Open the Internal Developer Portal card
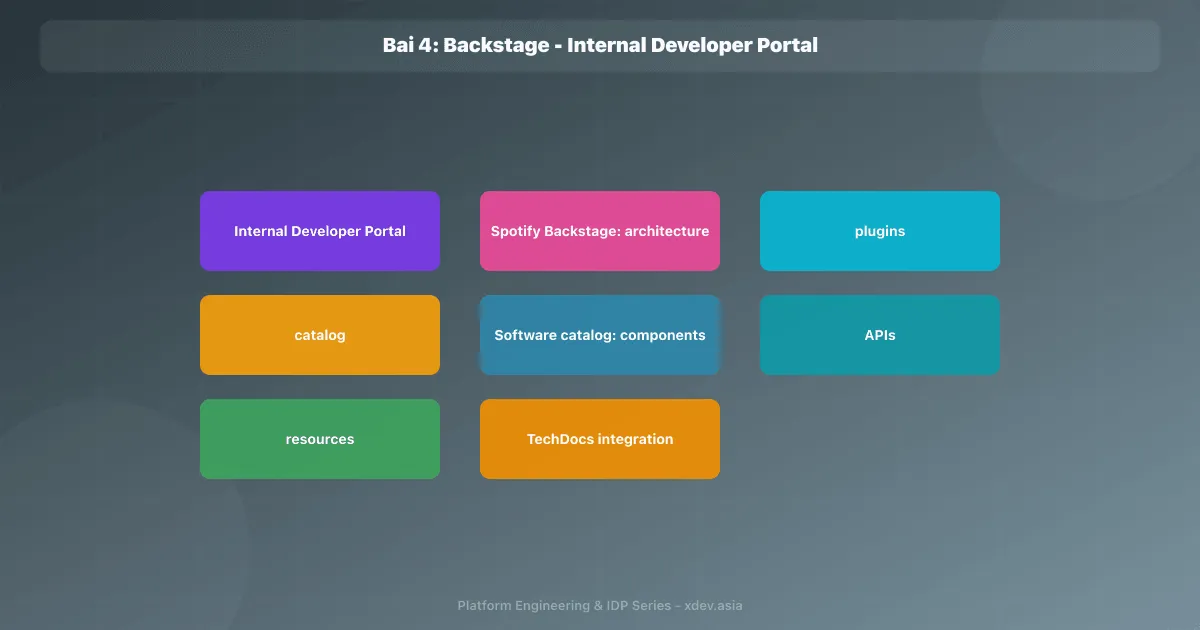This screenshot has width=1200, height=630. (x=320, y=231)
